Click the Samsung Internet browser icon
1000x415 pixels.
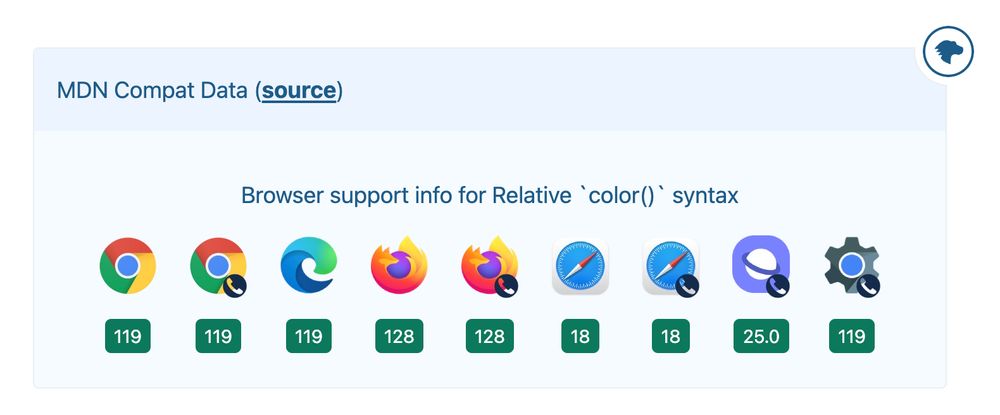point(761,266)
